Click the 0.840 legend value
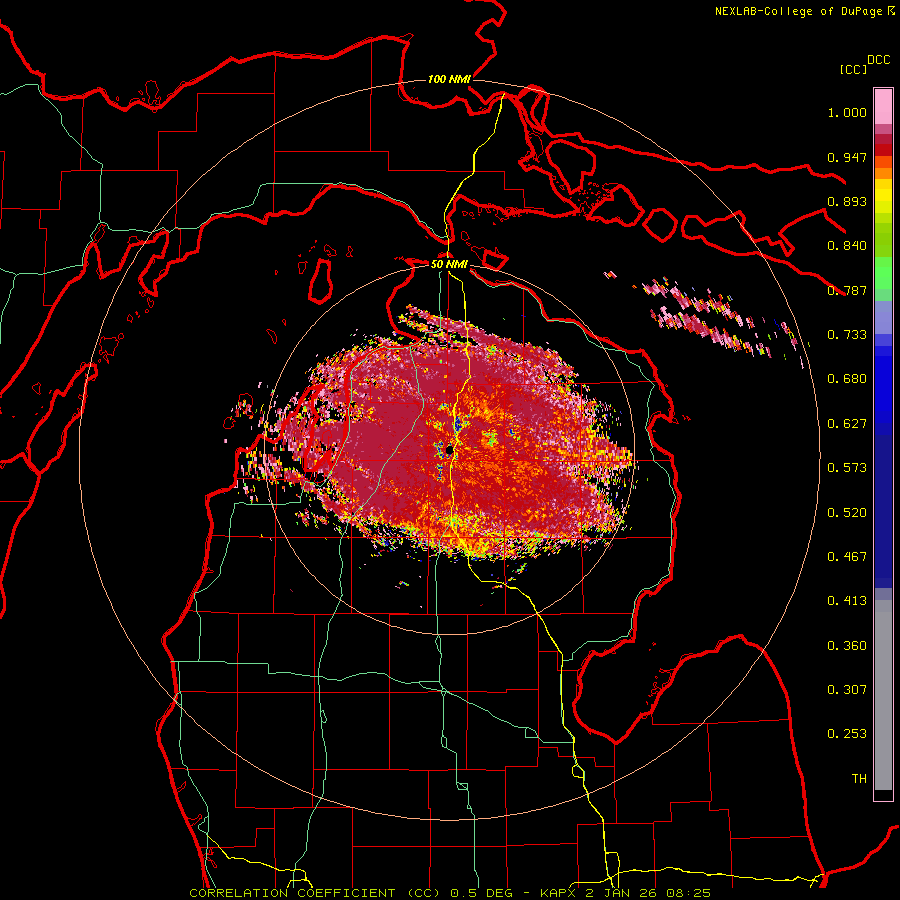This screenshot has height=900, width=900. tap(847, 246)
